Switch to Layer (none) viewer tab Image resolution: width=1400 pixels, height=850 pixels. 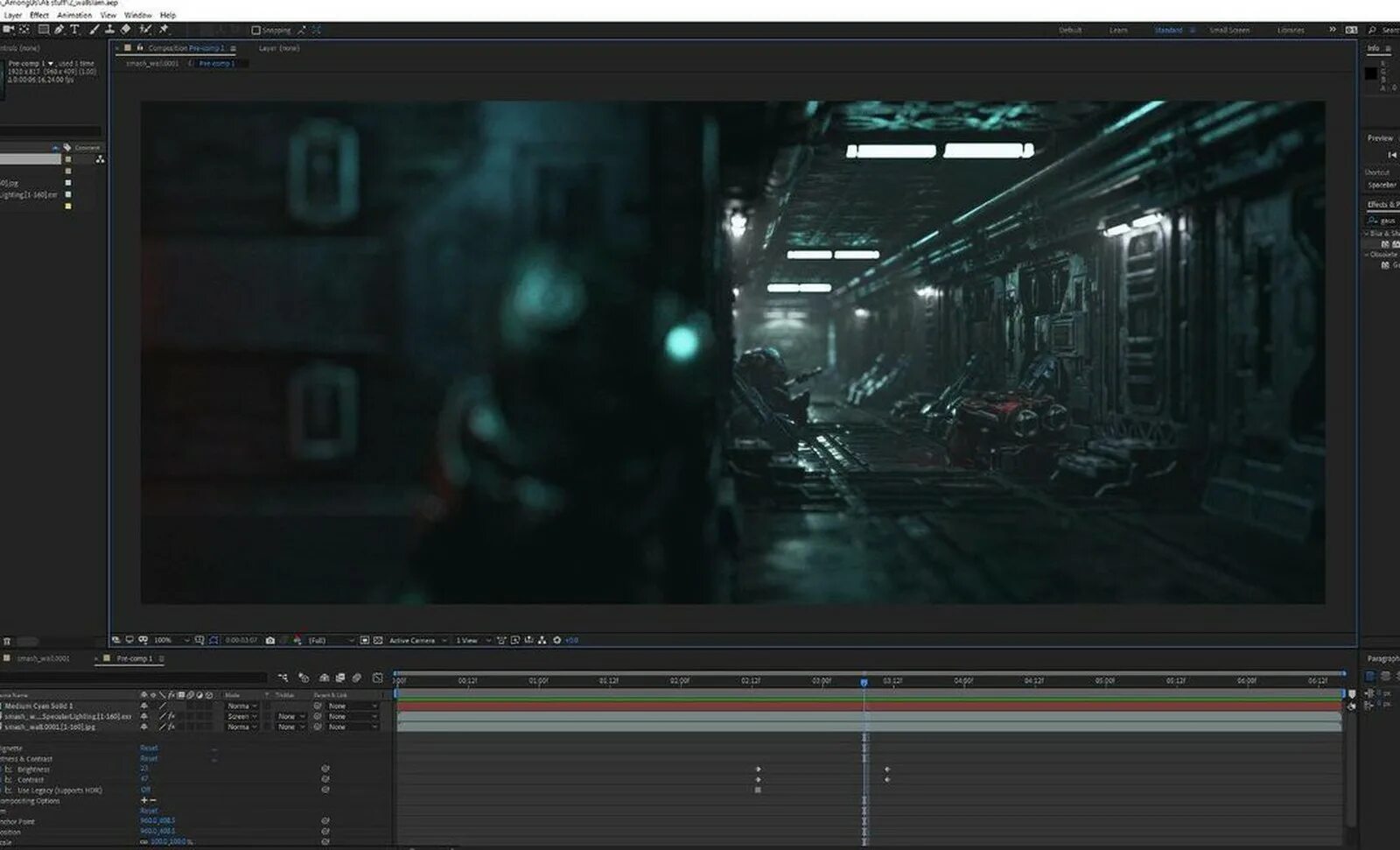[x=279, y=48]
